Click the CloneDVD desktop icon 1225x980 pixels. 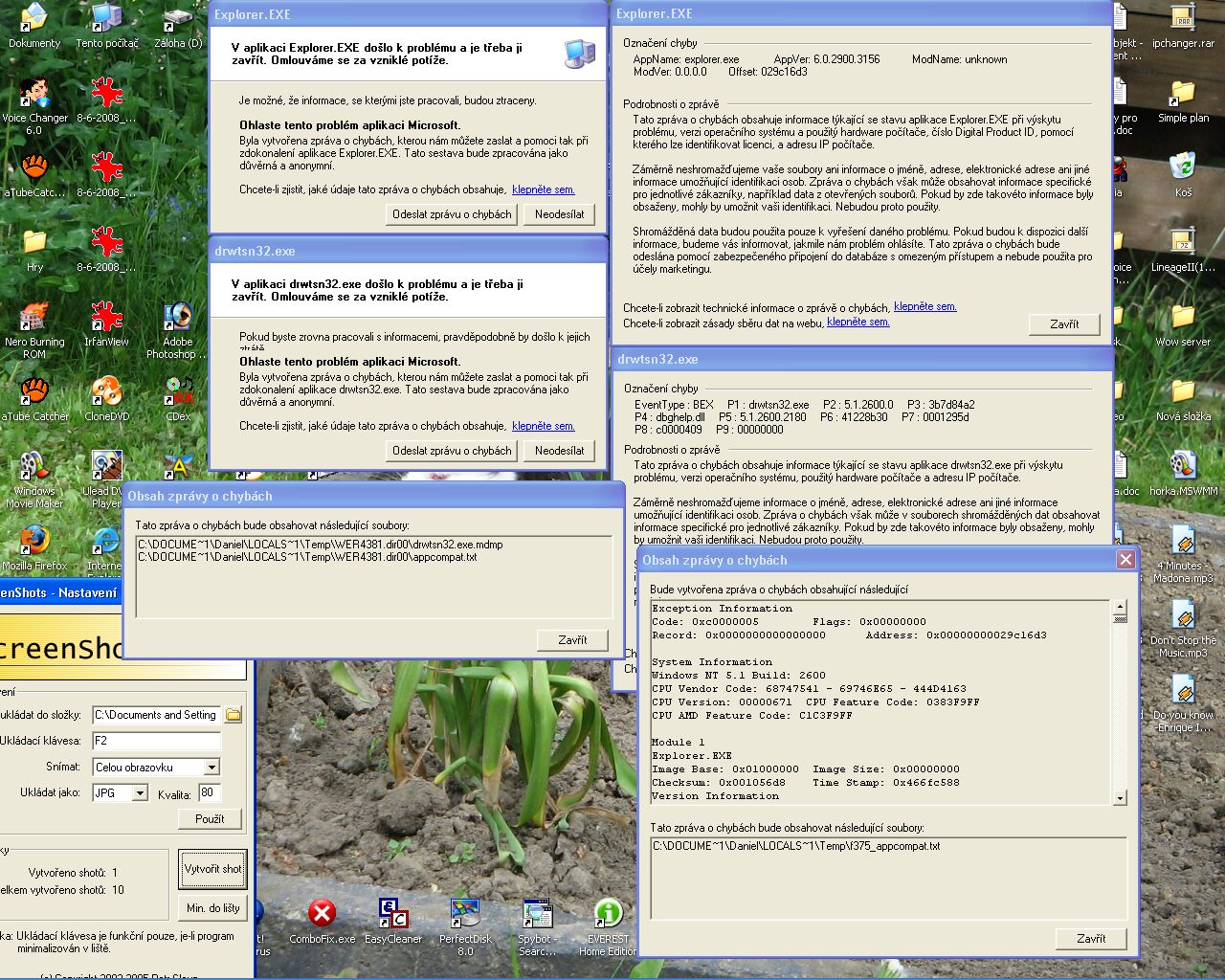pyautogui.click(x=106, y=399)
